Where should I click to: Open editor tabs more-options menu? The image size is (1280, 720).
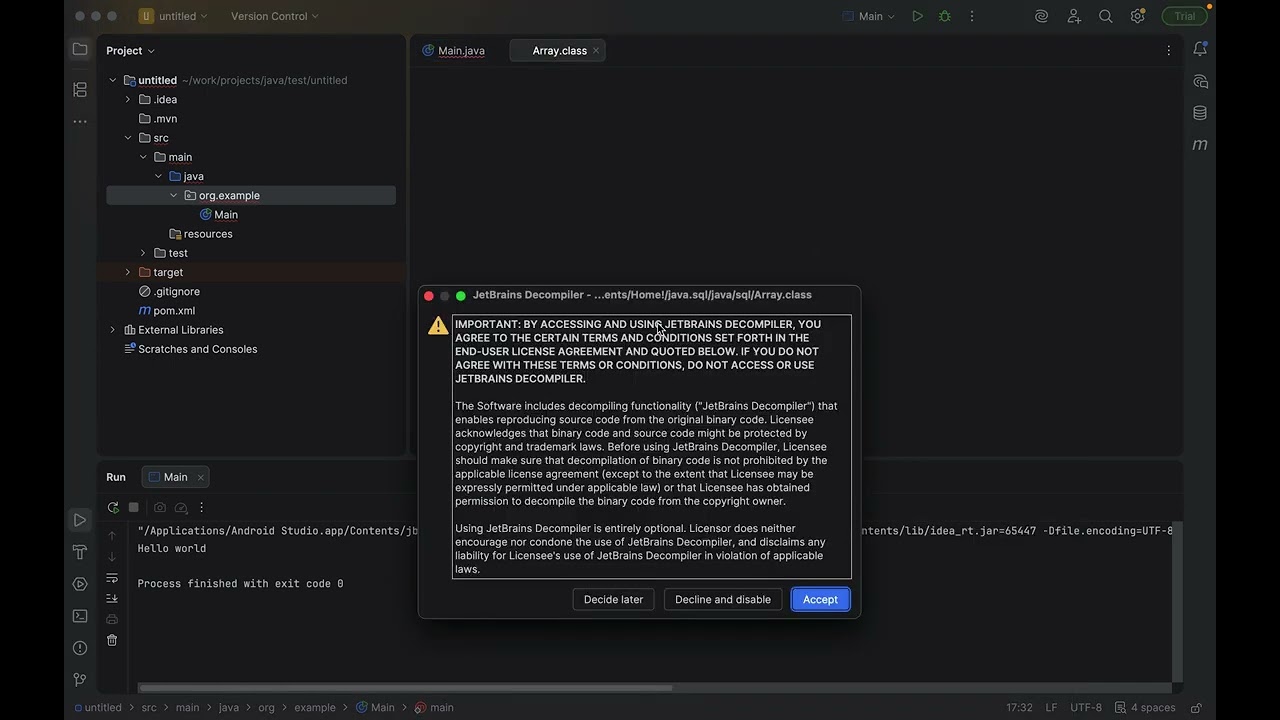click(x=1168, y=51)
